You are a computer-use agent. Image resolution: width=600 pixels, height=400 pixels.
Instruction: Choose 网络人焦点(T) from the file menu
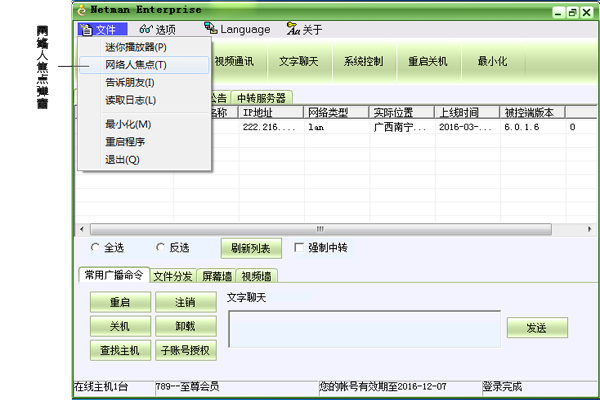click(x=136, y=65)
